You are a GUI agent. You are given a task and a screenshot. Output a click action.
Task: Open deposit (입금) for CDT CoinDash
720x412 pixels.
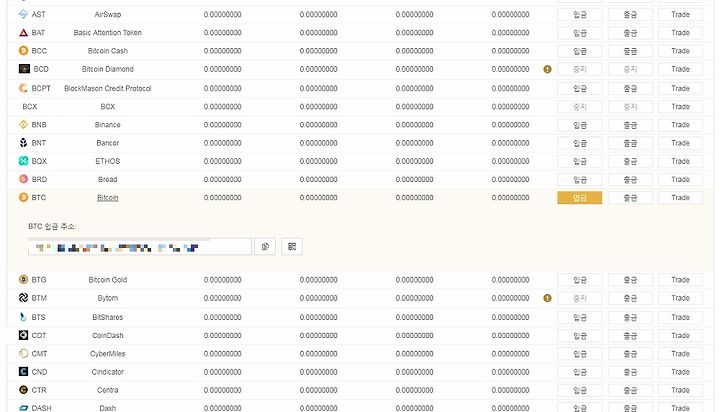click(x=579, y=336)
